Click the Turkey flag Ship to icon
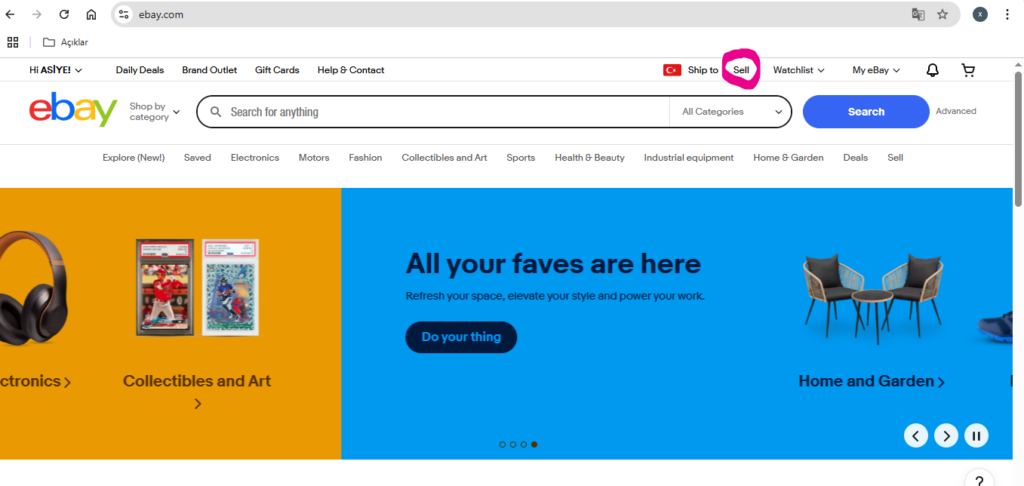The width and height of the screenshot is (1024, 486). point(672,70)
